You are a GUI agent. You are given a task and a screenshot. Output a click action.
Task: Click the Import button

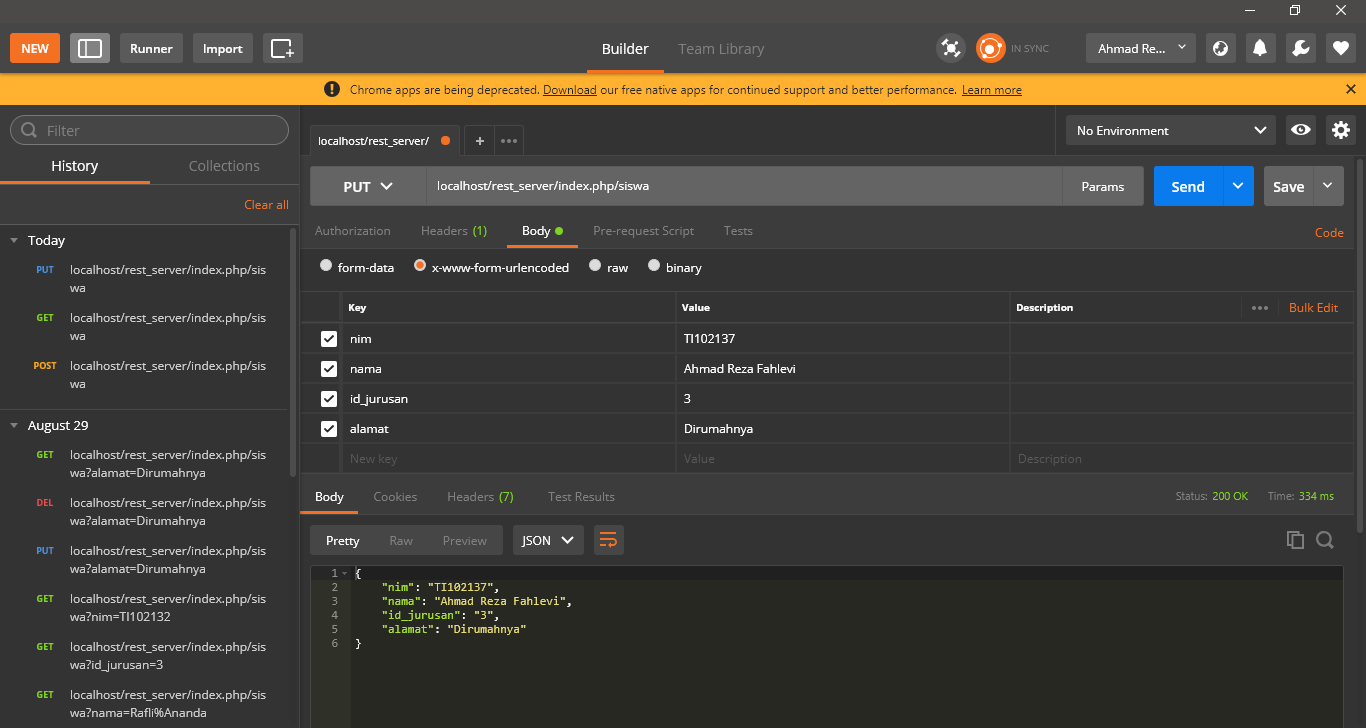(x=223, y=48)
